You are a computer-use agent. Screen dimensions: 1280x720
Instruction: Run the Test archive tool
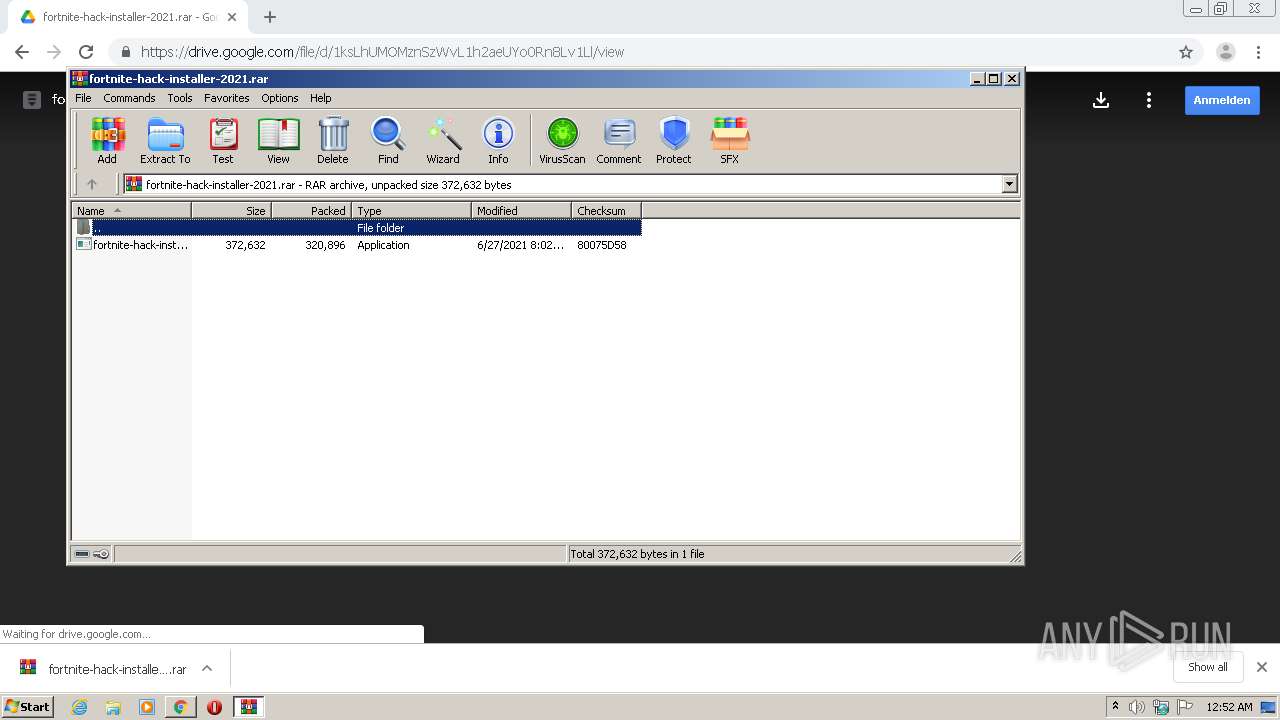(x=223, y=140)
